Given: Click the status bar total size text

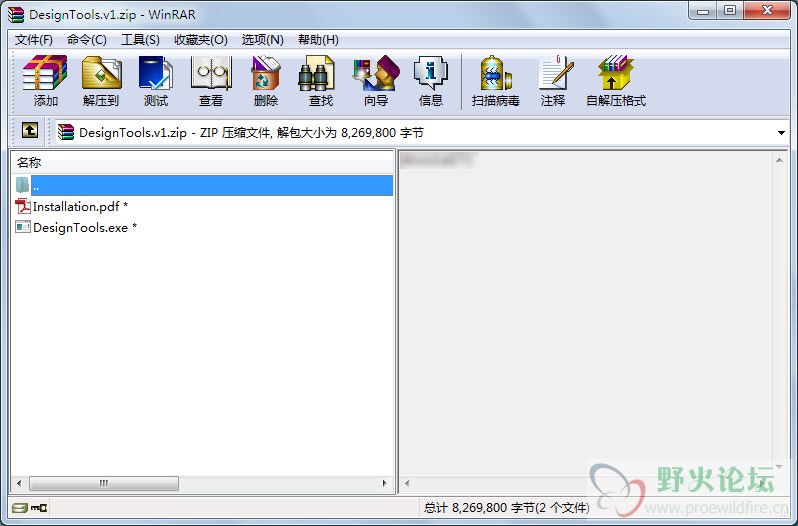Looking at the screenshot, I should pyautogui.click(x=506, y=507).
